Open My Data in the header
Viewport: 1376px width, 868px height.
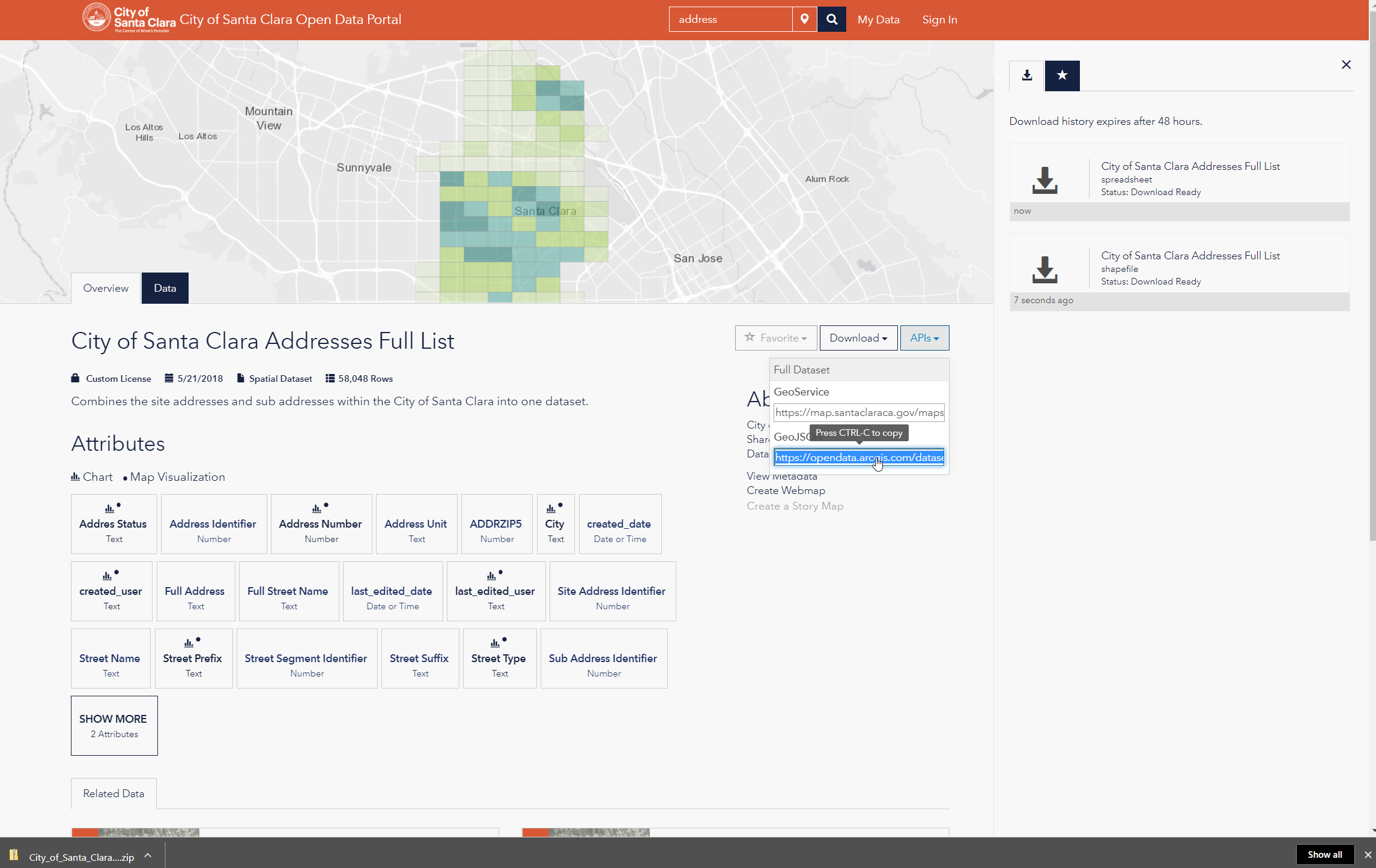[x=878, y=19]
